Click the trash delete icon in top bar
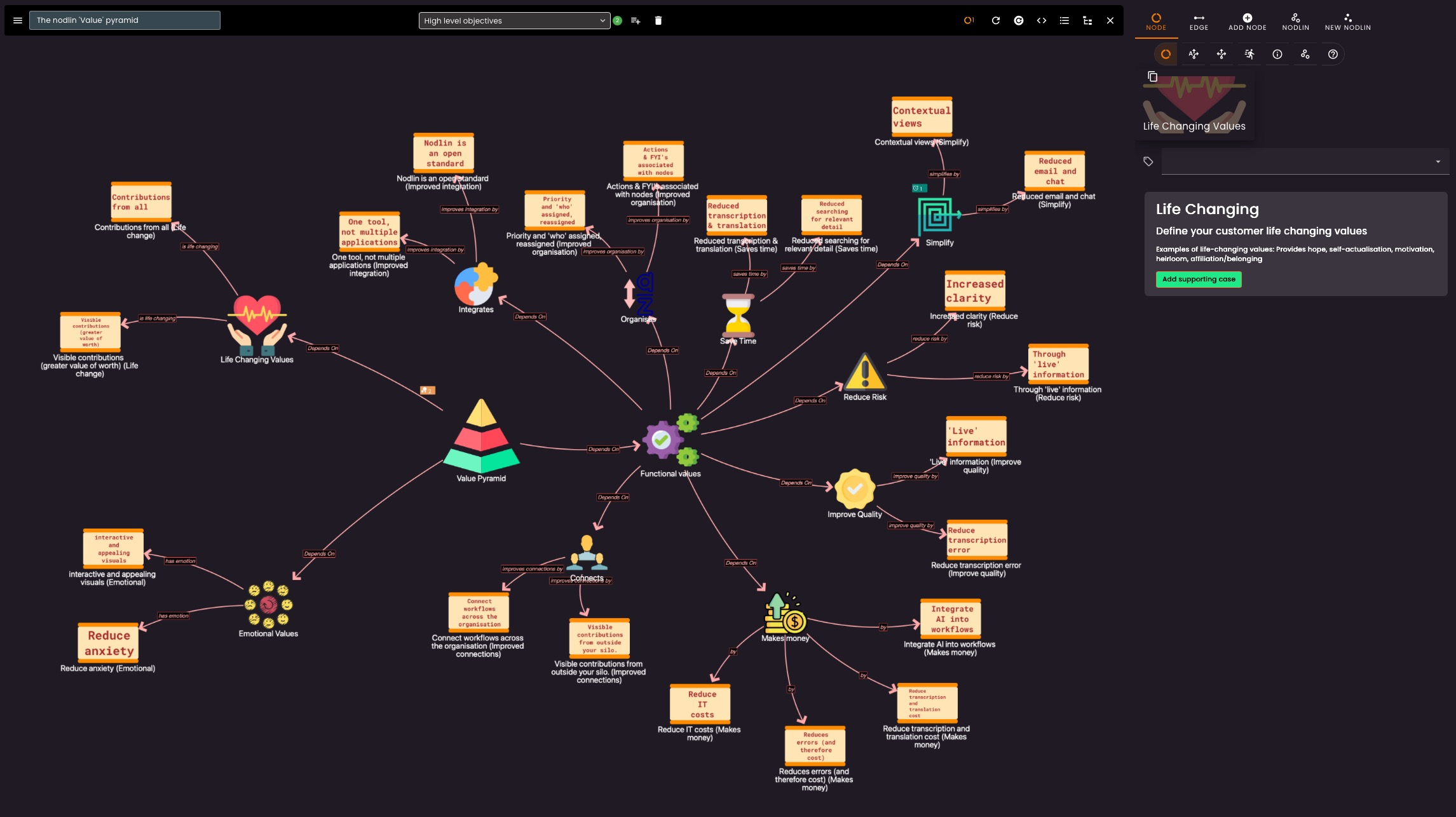The image size is (1456, 817). click(x=658, y=20)
